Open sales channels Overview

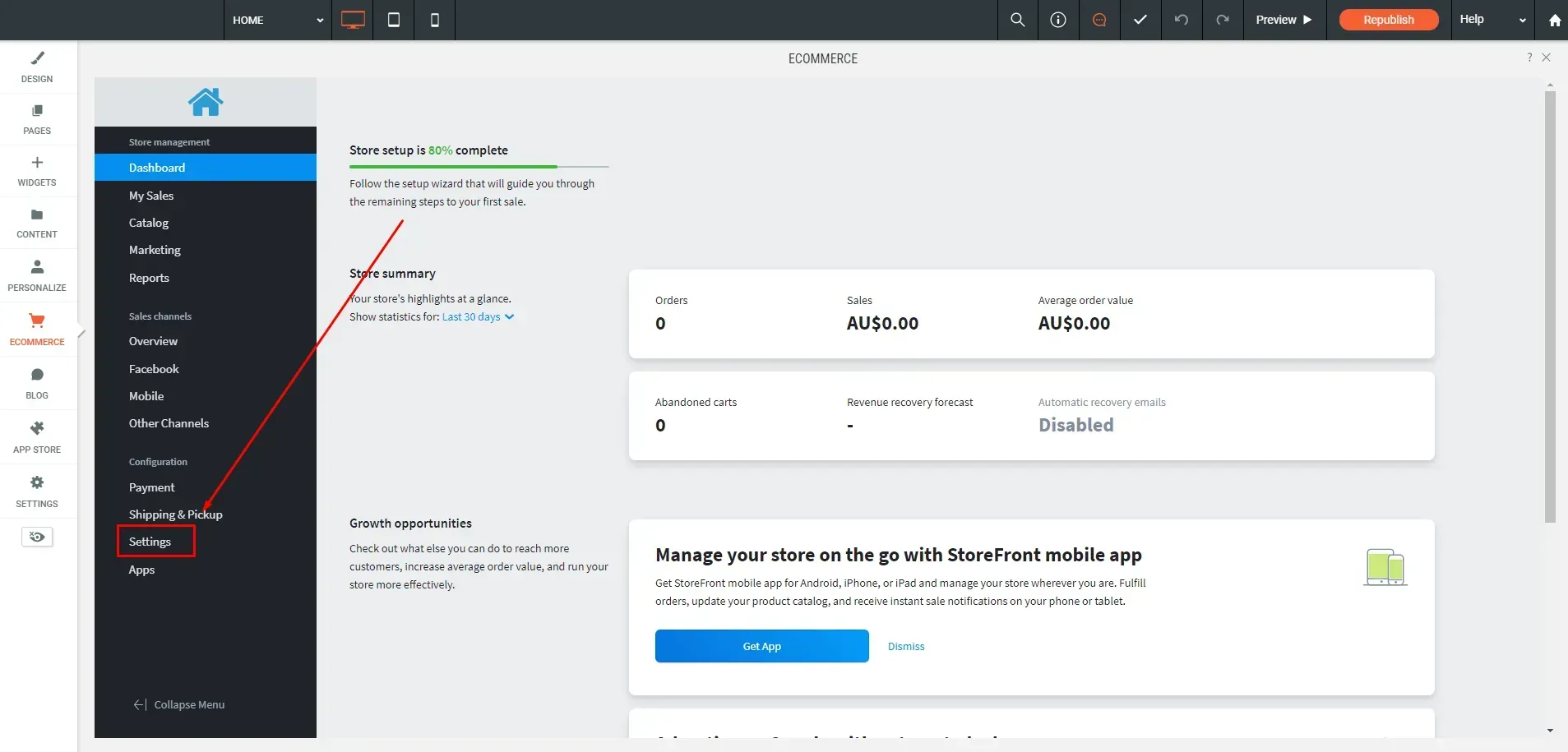(153, 341)
